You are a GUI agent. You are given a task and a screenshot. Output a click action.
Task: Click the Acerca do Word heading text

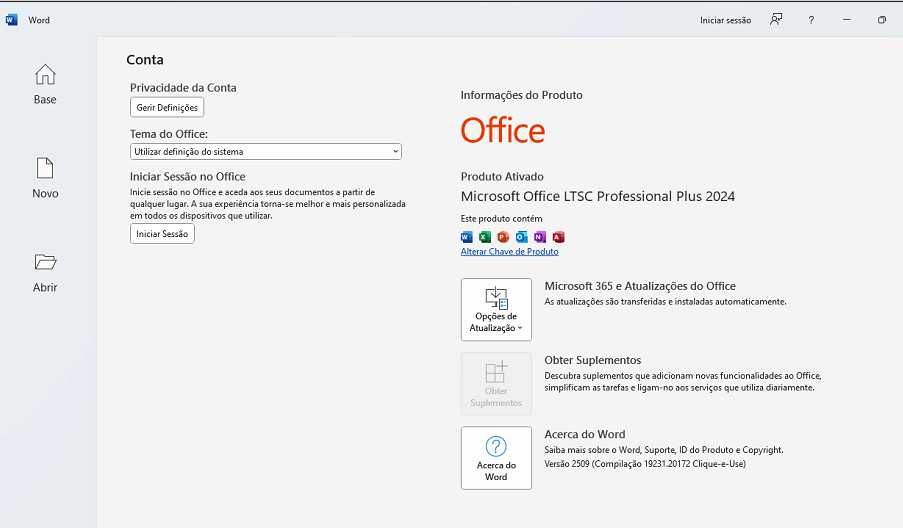[585, 434]
